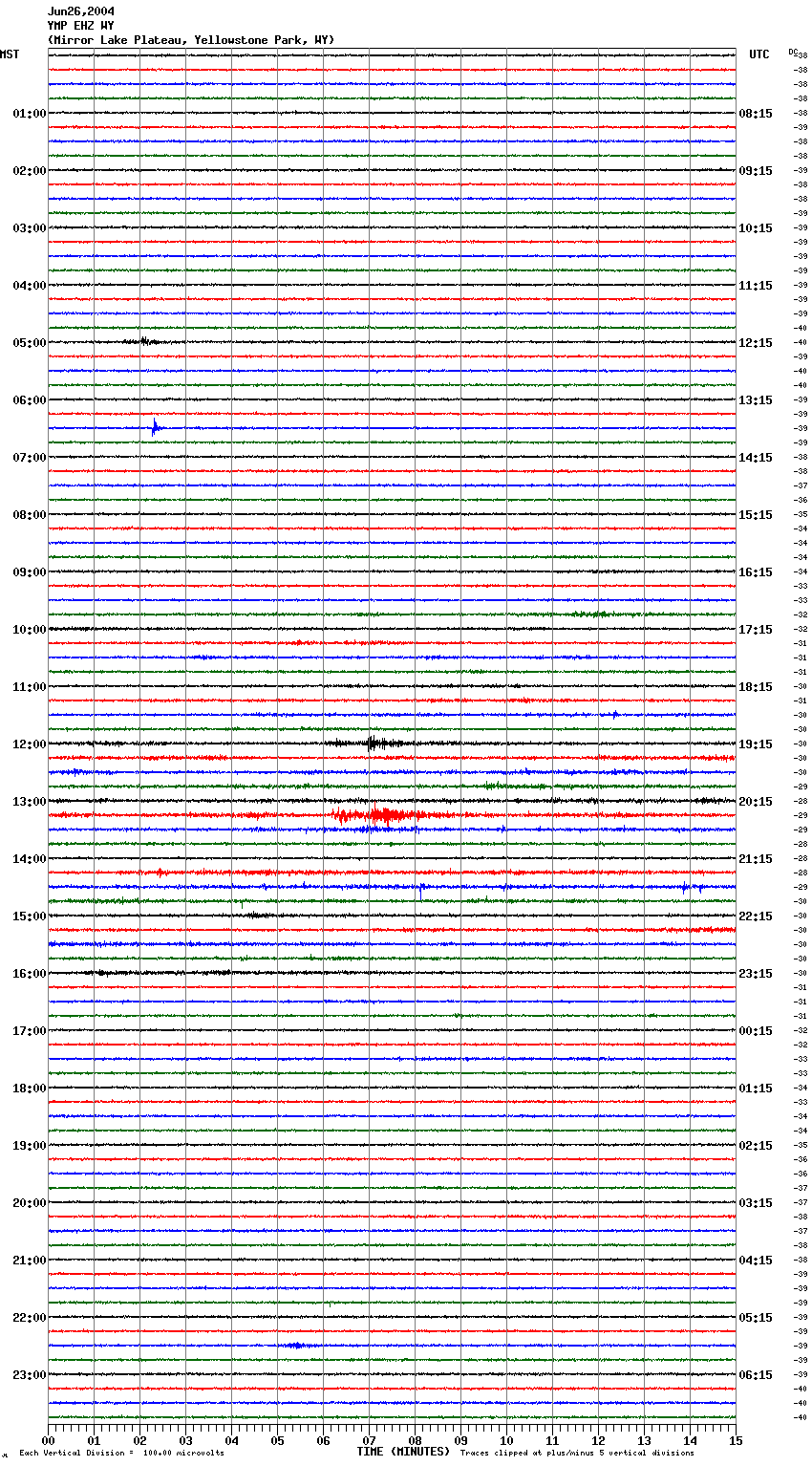This screenshot has height=1466, width=812.
Task: Click the blue spike event in the 06:00 hour
Action: click(155, 427)
